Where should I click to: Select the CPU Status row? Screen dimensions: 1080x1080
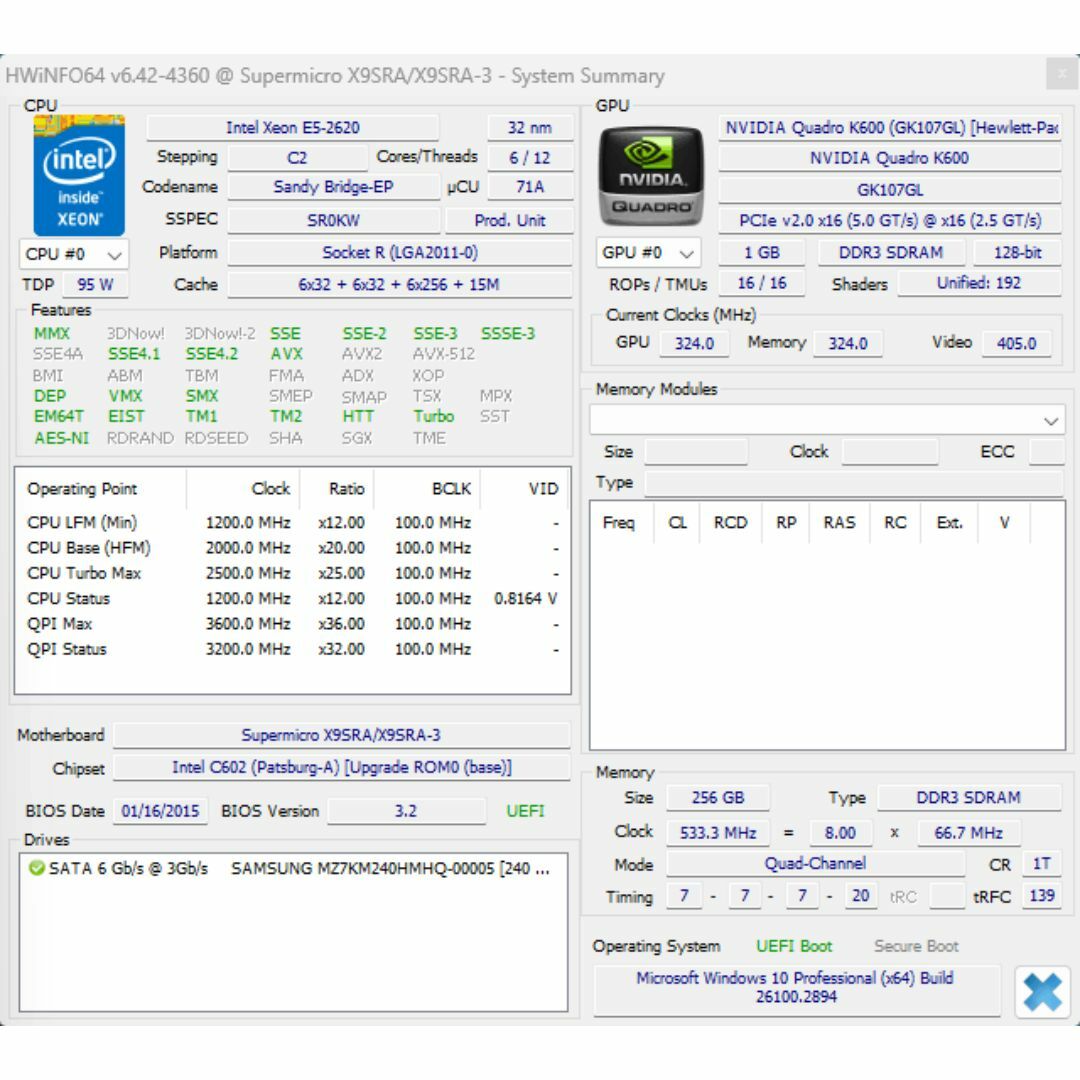[x=293, y=599]
